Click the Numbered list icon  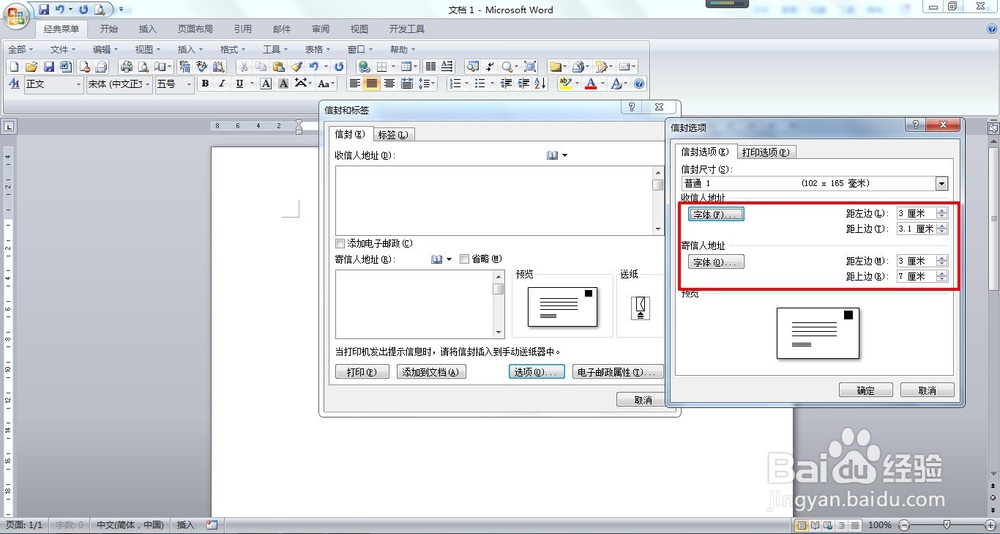(455, 84)
